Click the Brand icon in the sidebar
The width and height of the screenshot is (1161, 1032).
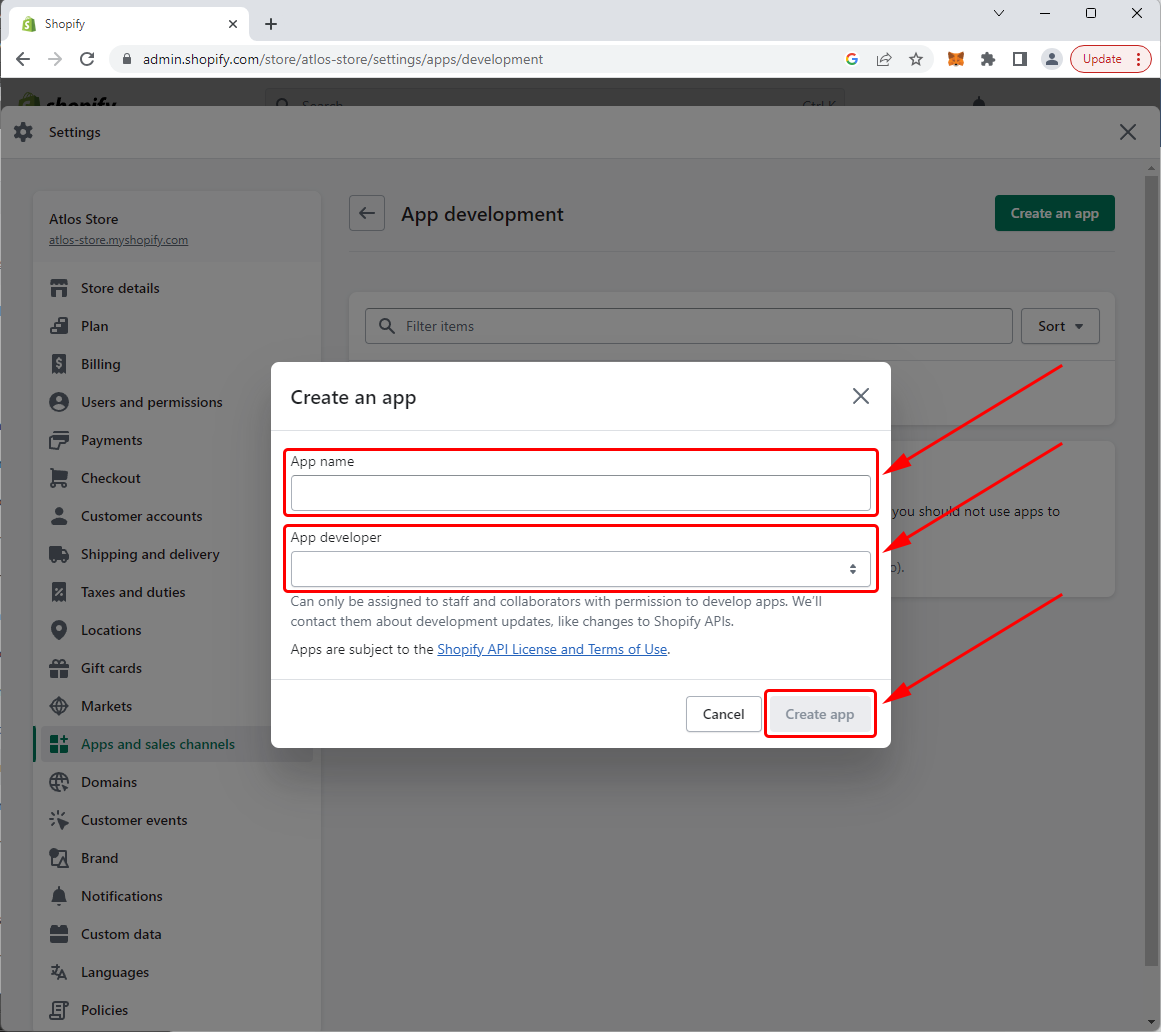[x=59, y=858]
